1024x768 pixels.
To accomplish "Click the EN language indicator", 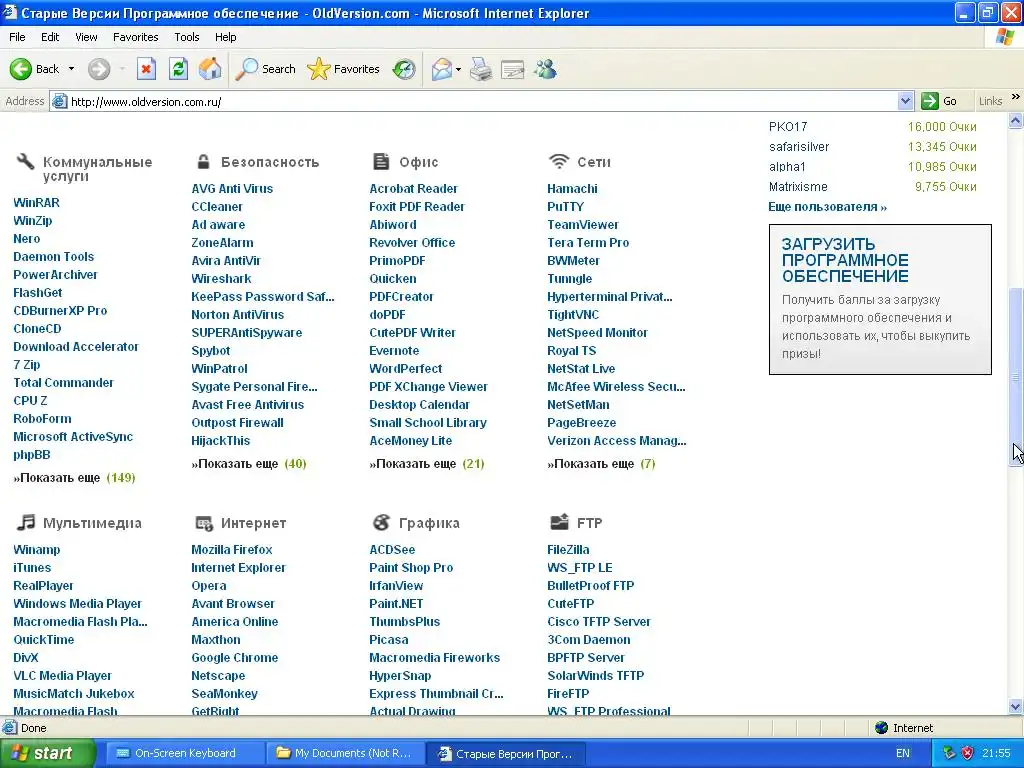I will tap(903, 753).
